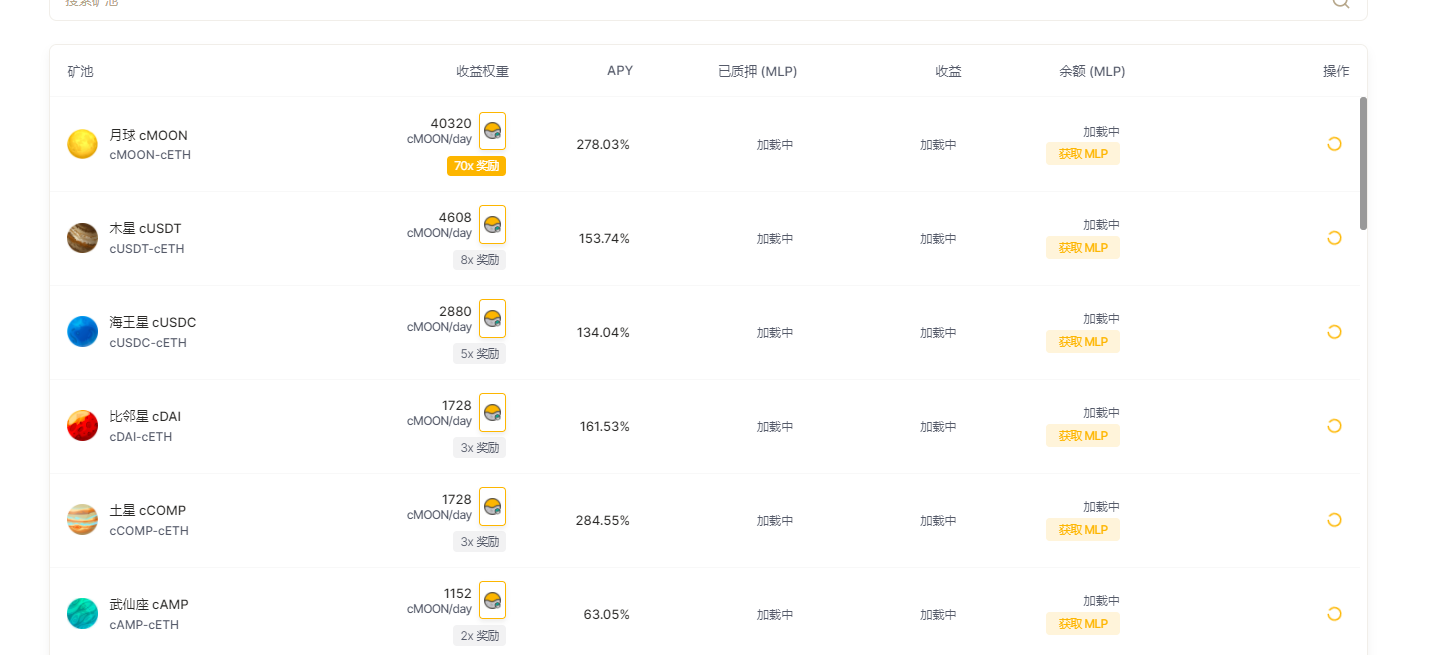Click the reward token icon beside 1152 cMOON/day
The image size is (1440, 655).
pyautogui.click(x=492, y=601)
